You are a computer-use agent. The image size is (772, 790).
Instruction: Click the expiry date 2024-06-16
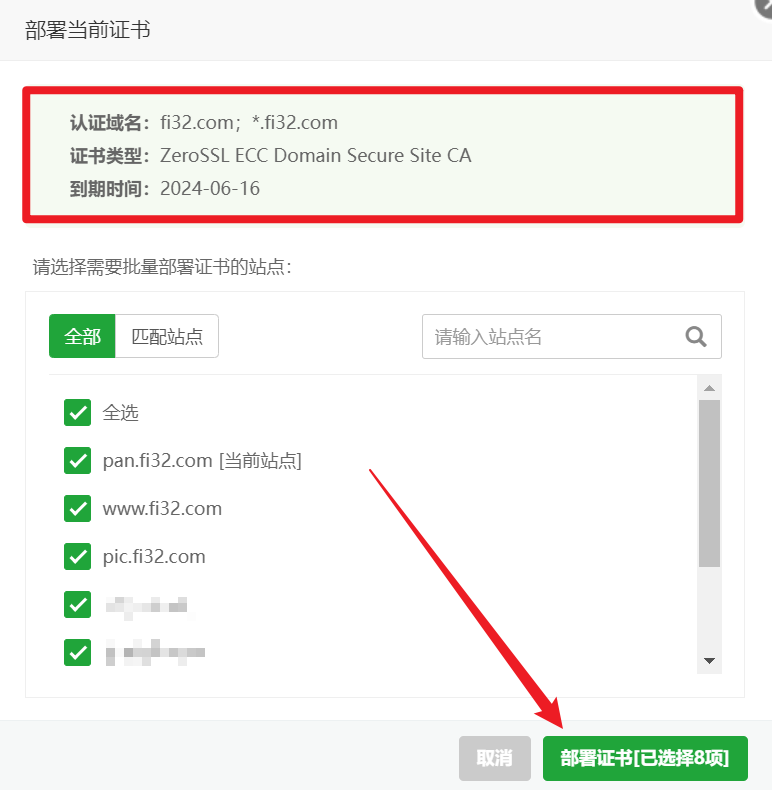[210, 188]
